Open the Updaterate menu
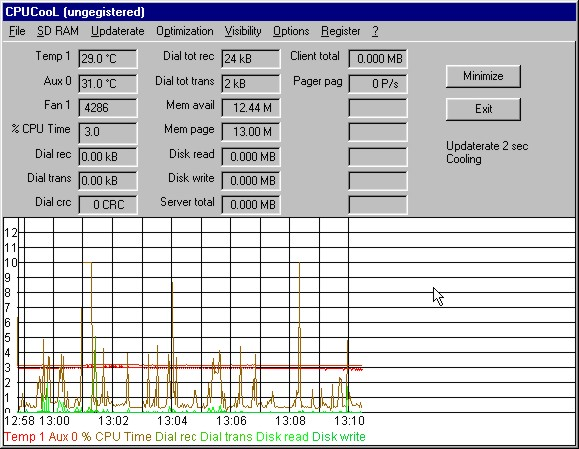Viewport: 579px width, 449px height. (x=117, y=31)
